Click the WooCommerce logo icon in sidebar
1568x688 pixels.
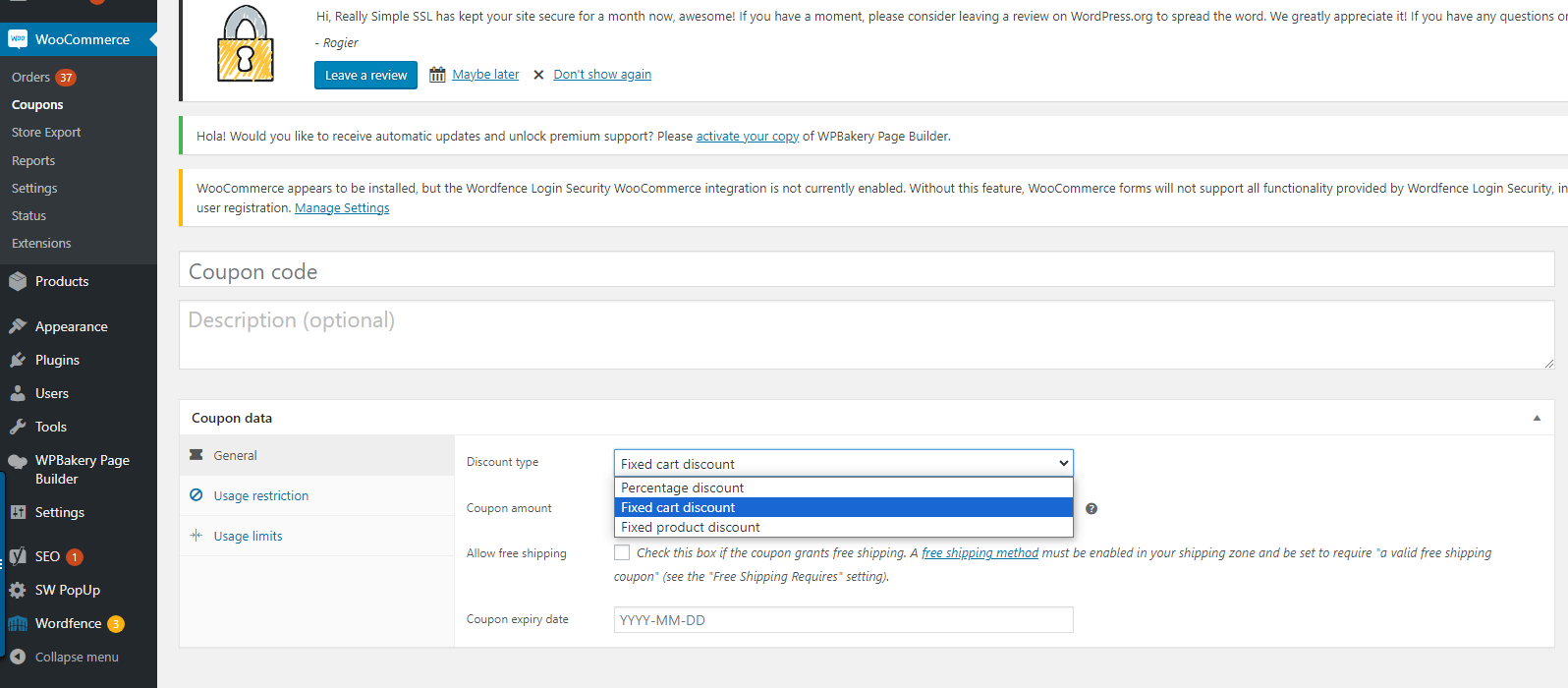tap(18, 39)
